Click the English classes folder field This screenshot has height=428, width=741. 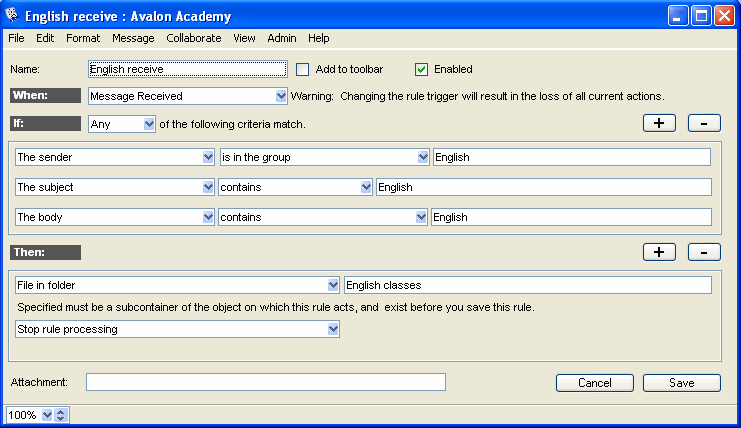pyautogui.click(x=527, y=285)
